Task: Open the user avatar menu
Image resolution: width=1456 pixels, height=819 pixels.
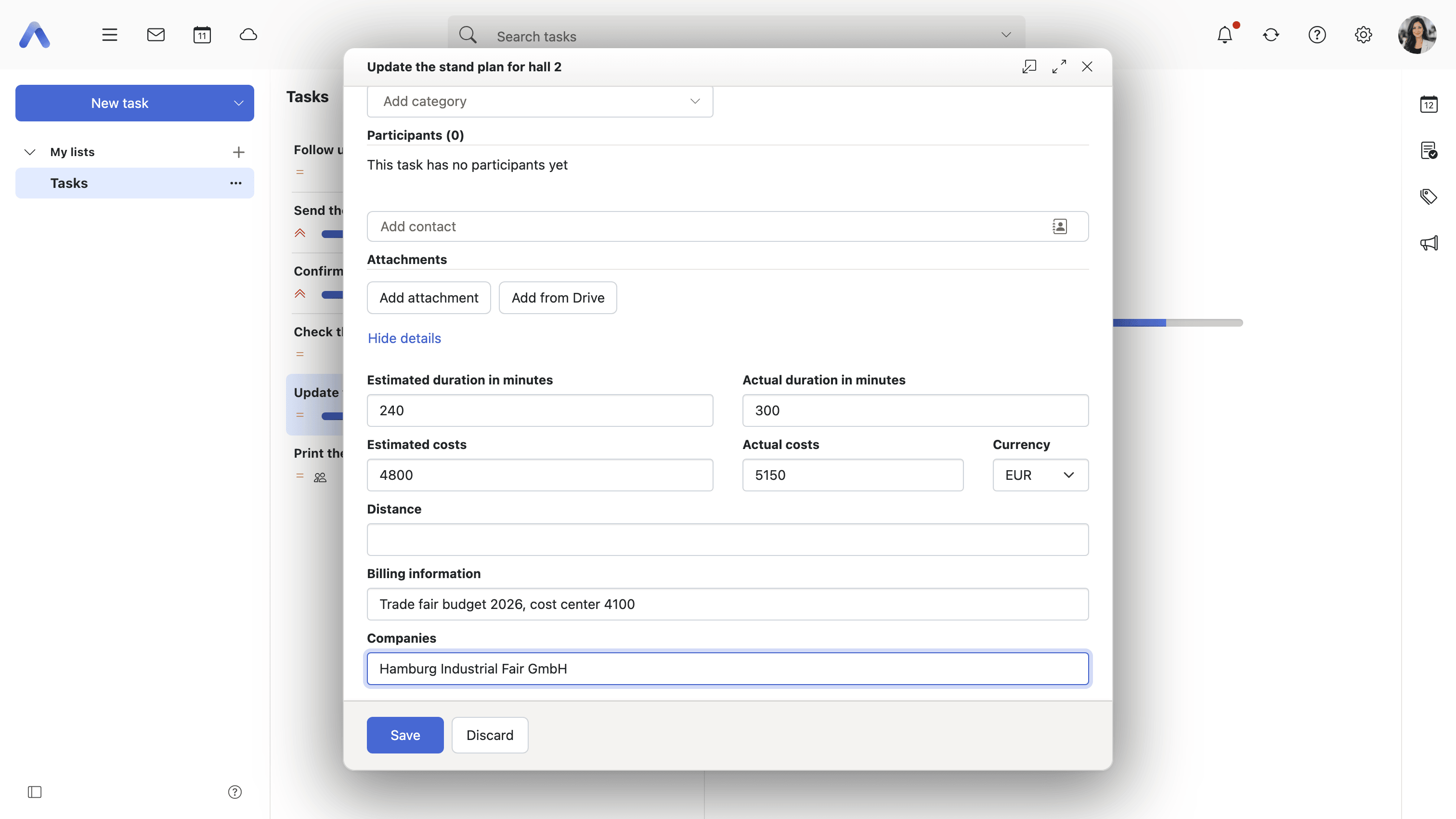Action: (x=1417, y=35)
